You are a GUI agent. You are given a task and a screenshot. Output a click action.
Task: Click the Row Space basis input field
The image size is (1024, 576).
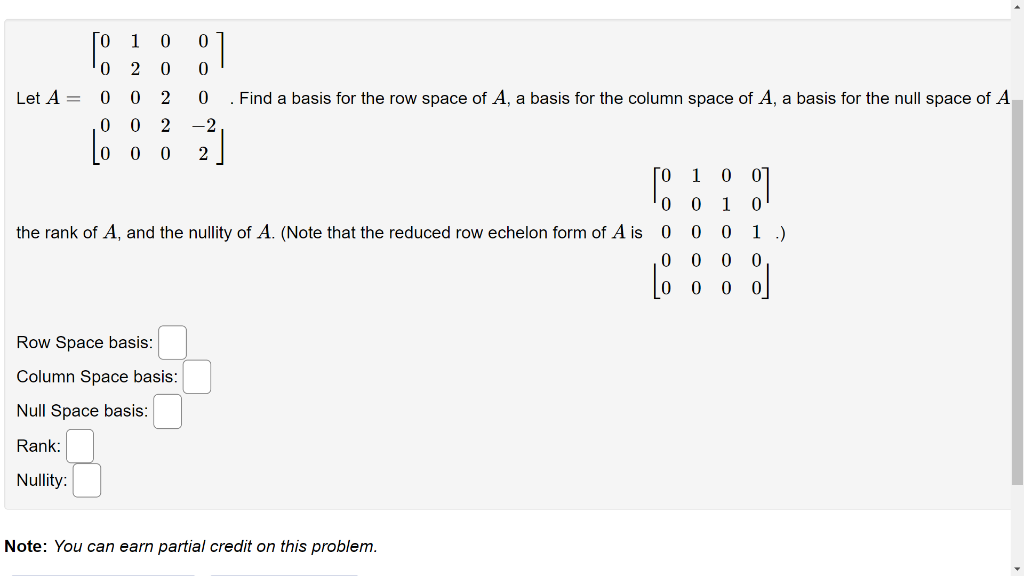pyautogui.click(x=171, y=342)
